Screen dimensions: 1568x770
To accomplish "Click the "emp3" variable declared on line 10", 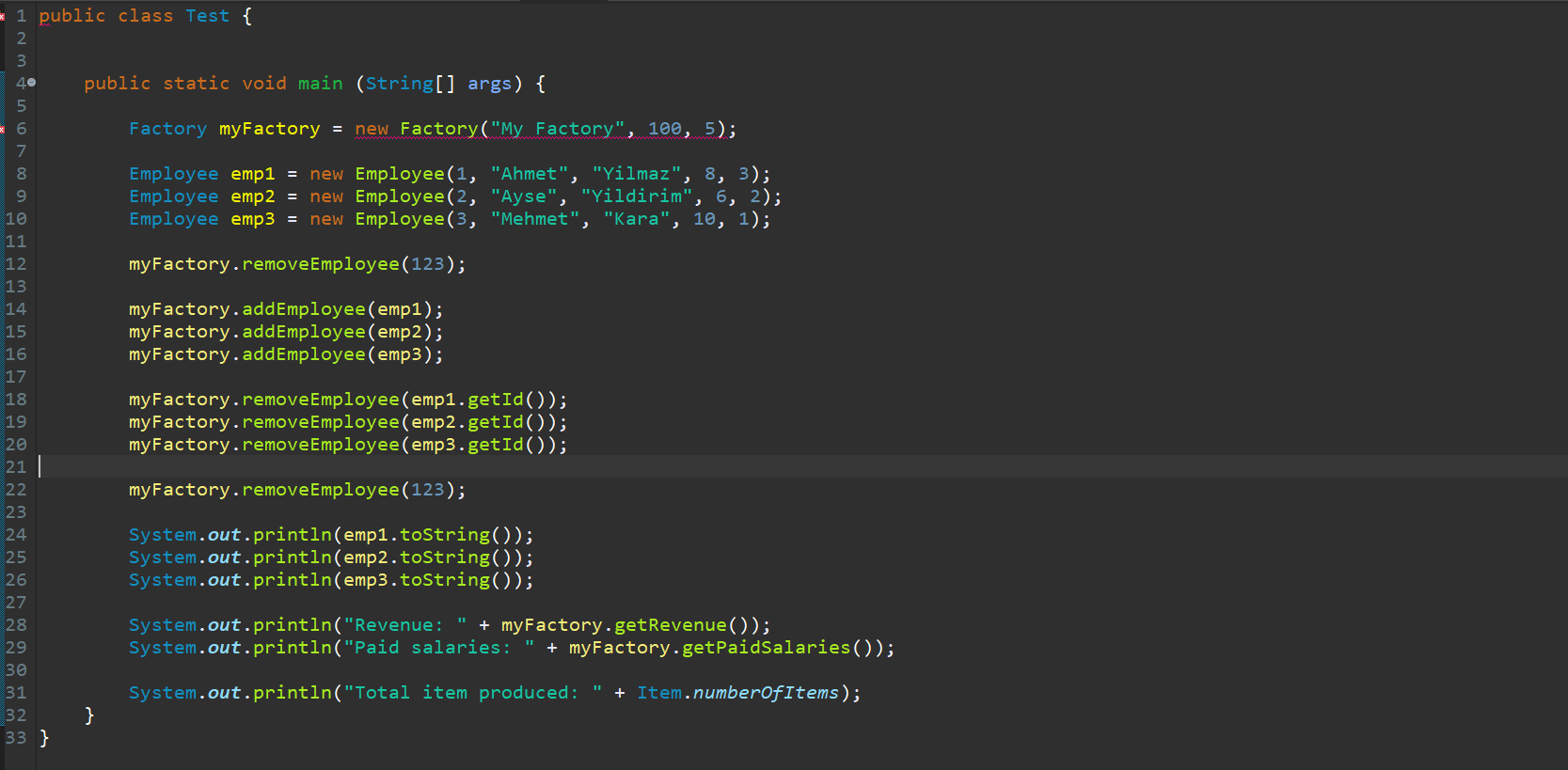I will coord(253,219).
